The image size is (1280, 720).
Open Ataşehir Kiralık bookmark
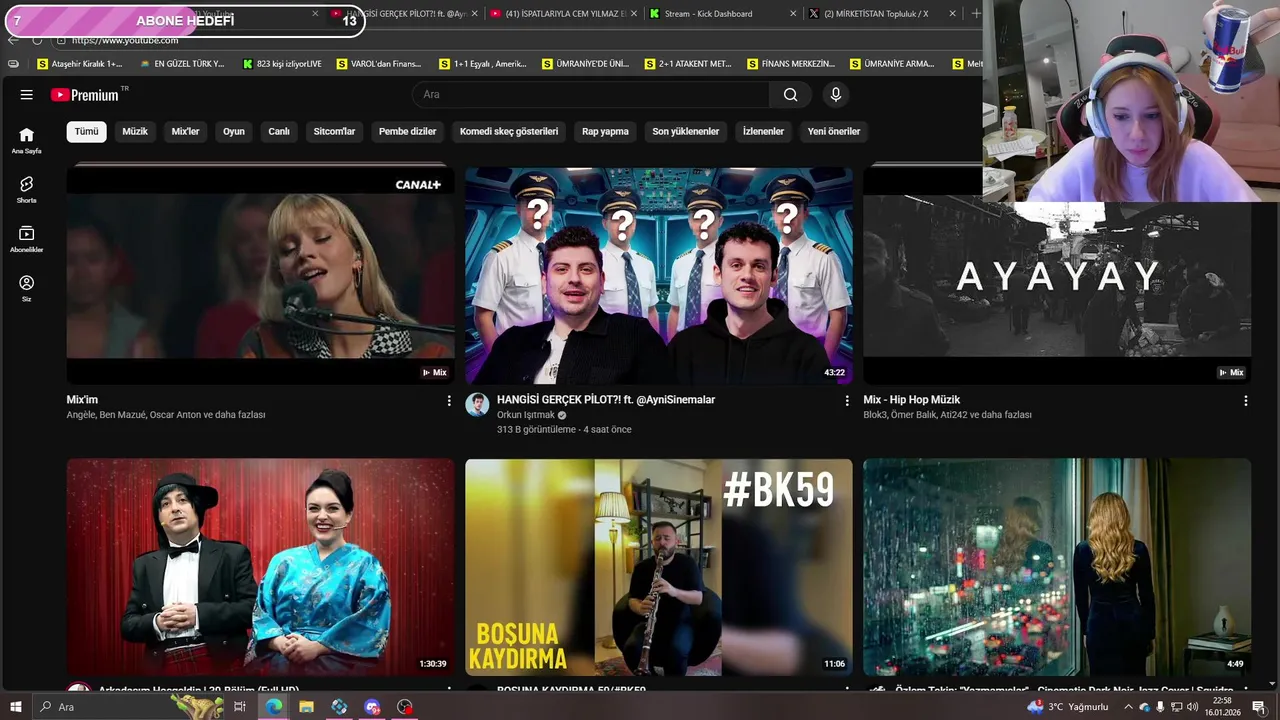[80, 64]
